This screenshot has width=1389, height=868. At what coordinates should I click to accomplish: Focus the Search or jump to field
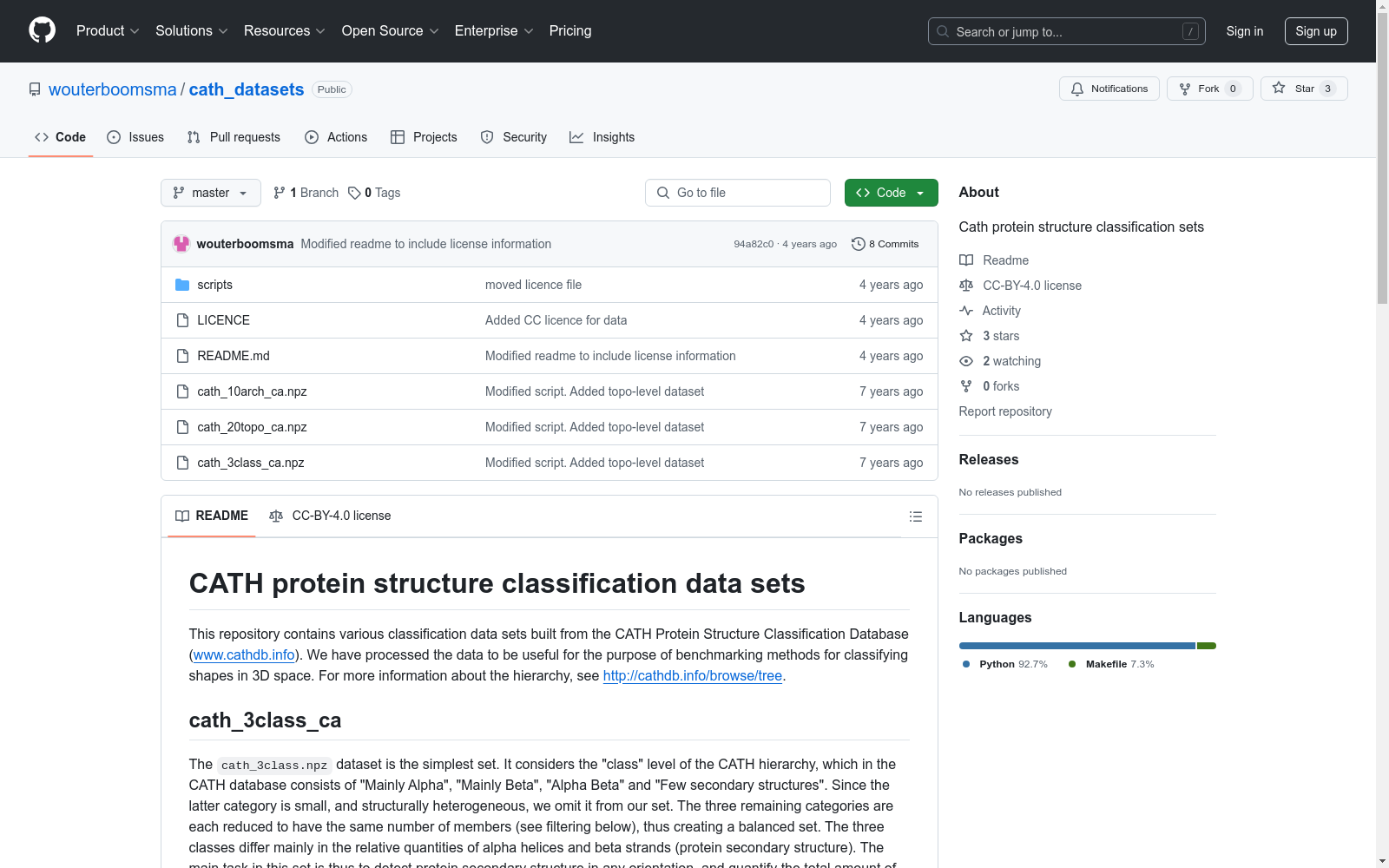pyautogui.click(x=1067, y=31)
